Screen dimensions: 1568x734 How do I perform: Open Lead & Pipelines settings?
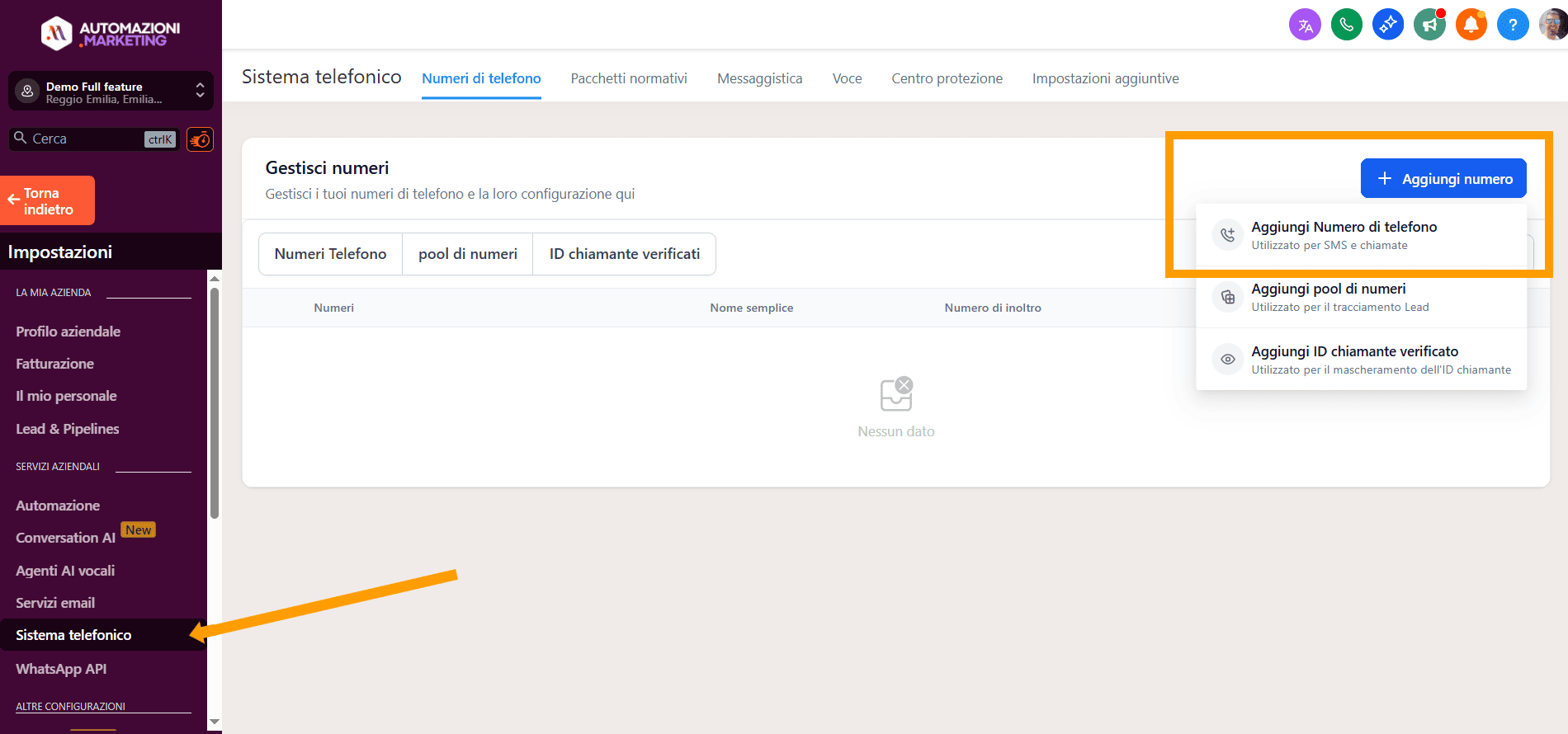(67, 429)
